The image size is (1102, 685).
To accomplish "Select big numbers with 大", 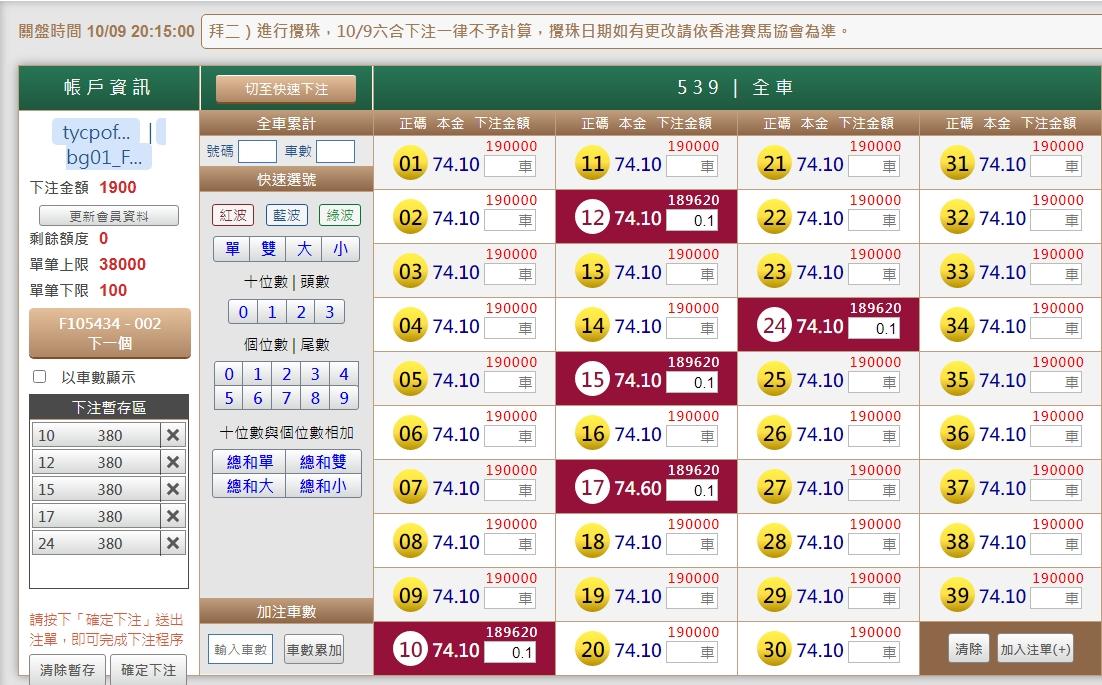I will (x=304, y=249).
